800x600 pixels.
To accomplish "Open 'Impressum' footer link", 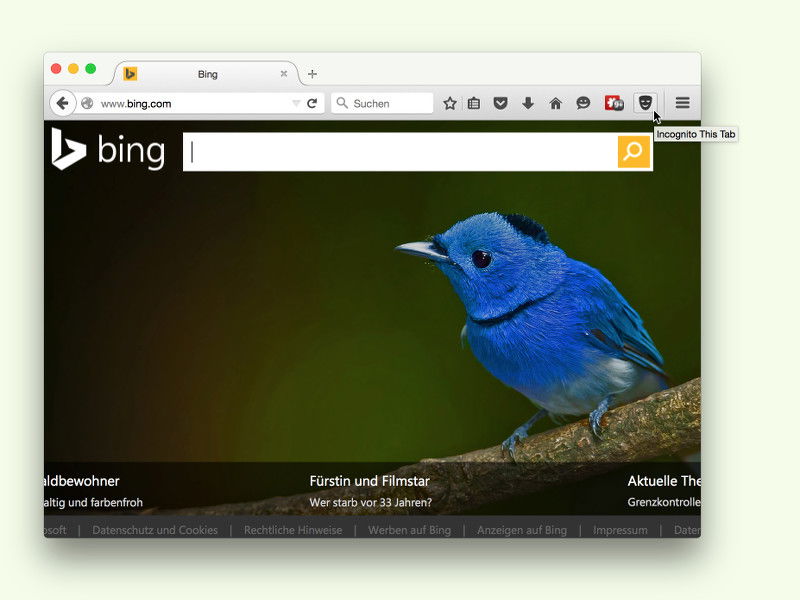I will click(620, 530).
